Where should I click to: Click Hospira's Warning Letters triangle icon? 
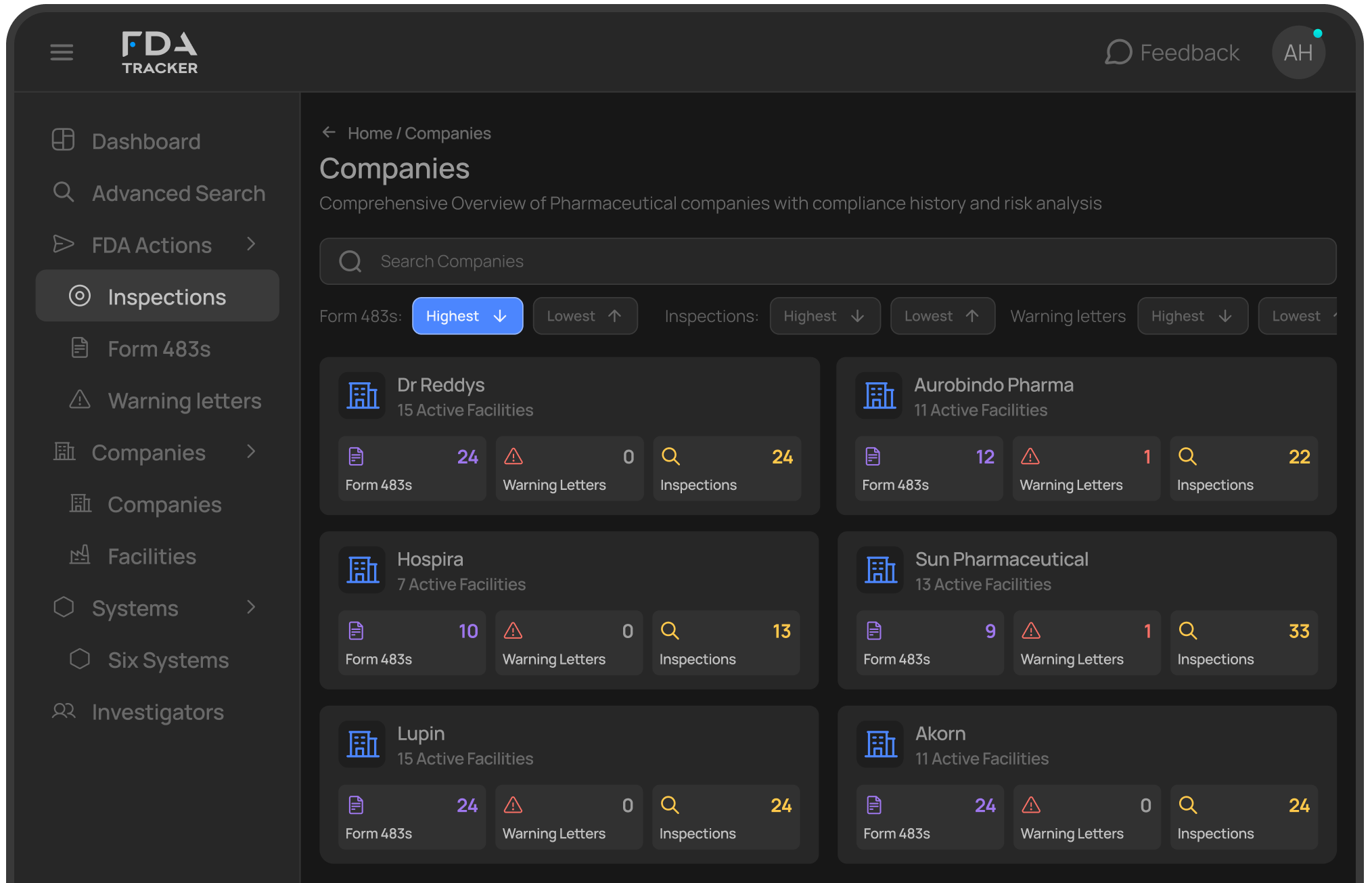[513, 631]
